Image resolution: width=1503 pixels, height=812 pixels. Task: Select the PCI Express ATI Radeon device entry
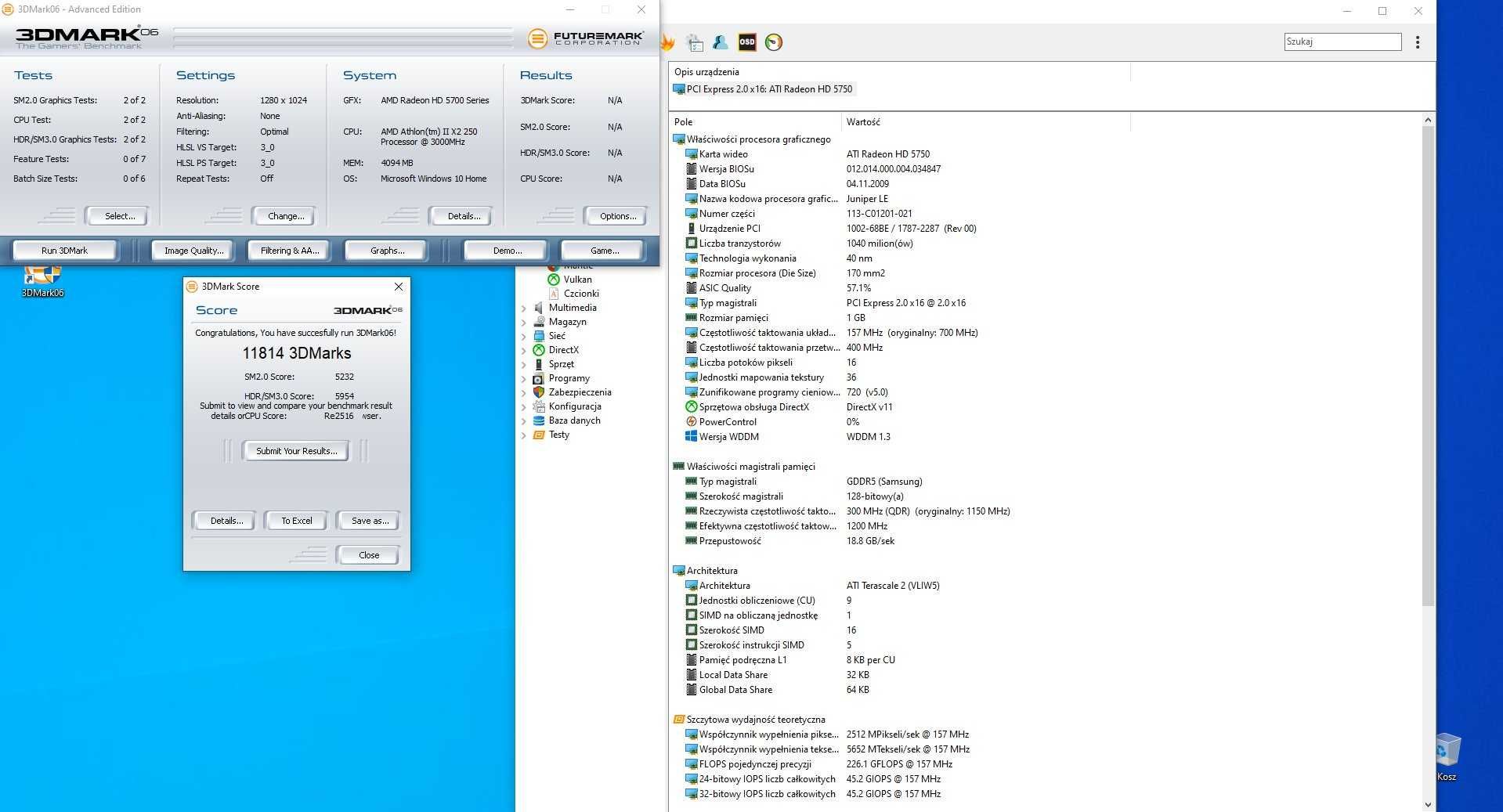pos(763,89)
